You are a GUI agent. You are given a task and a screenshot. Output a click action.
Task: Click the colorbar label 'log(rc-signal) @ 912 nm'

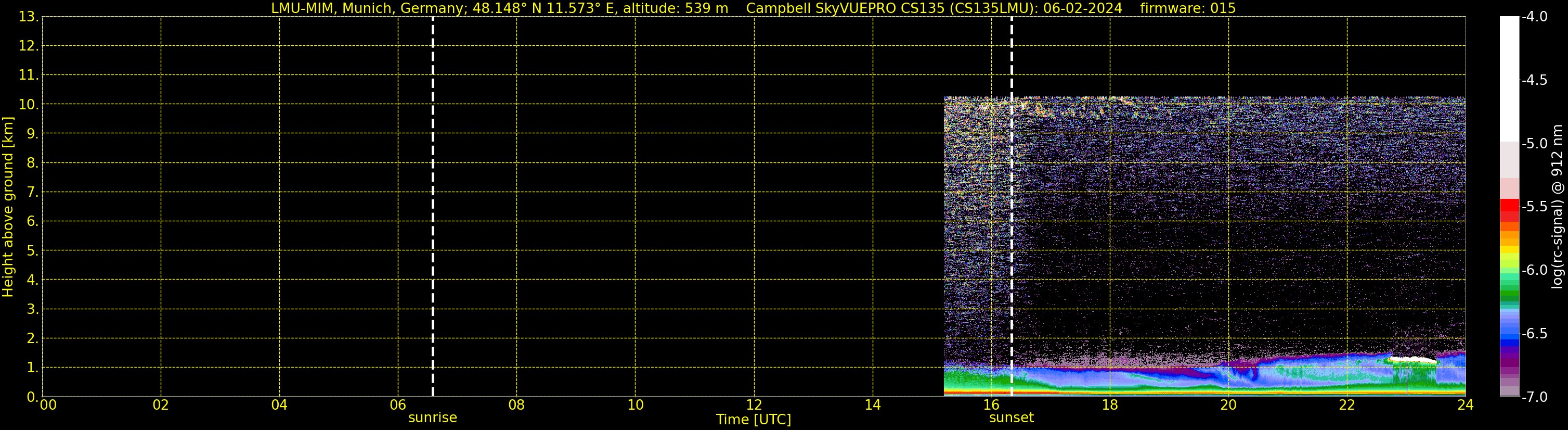tap(1557, 207)
